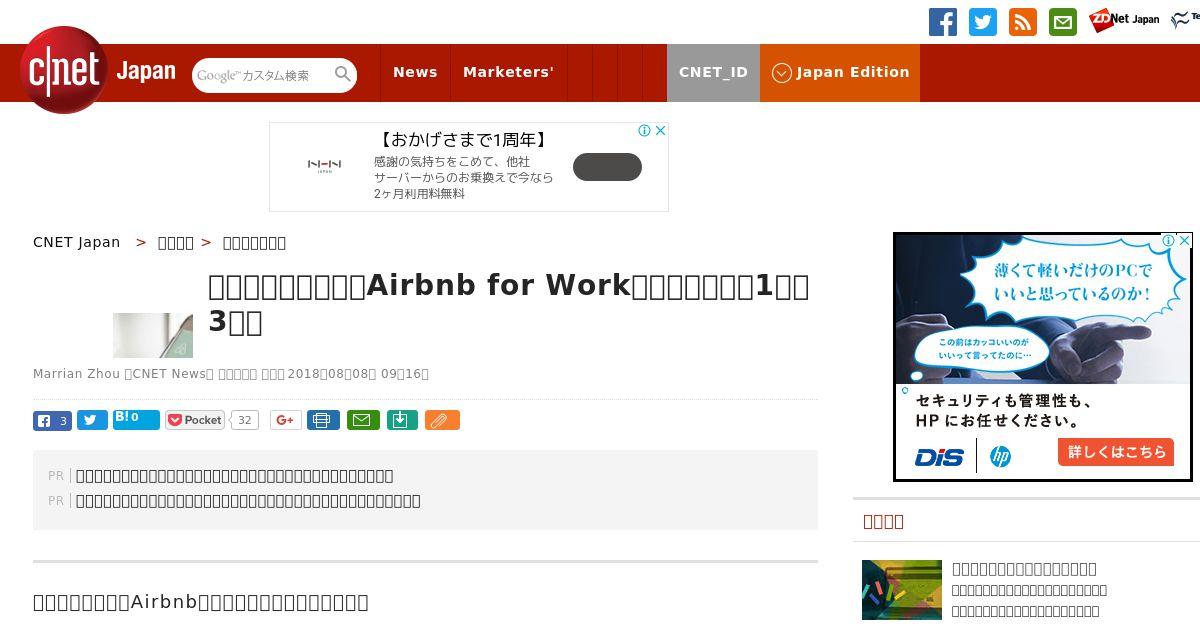
Task: Click the orange 詳しくはこちら button in the HP ad
Action: point(1116,452)
